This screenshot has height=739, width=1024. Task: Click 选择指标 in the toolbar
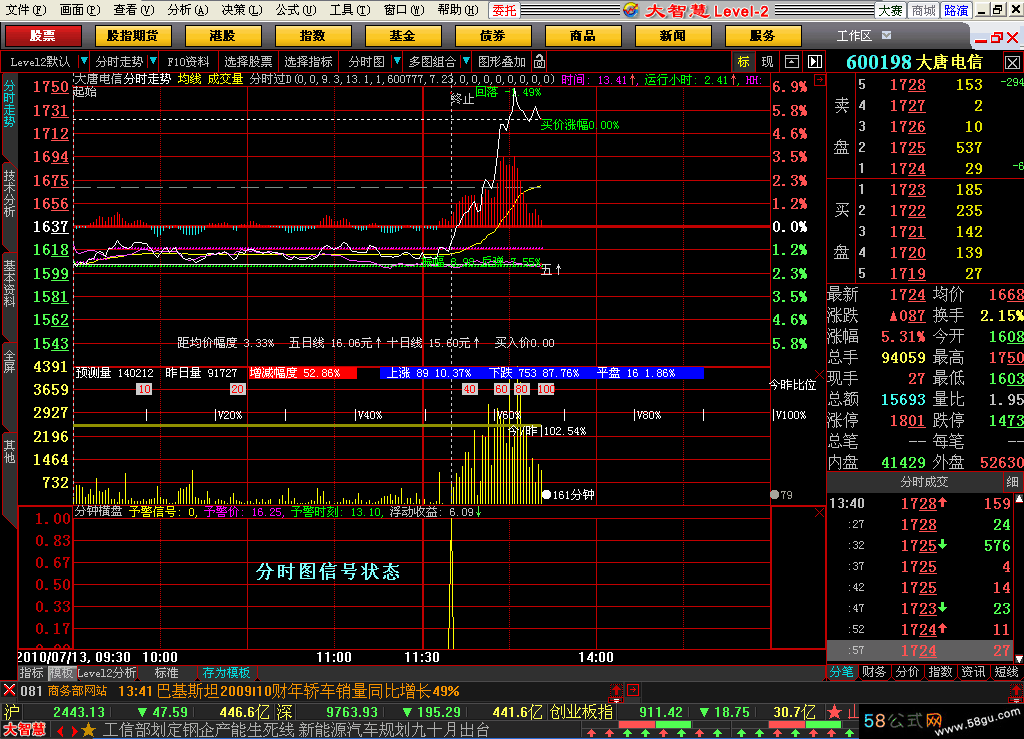308,61
